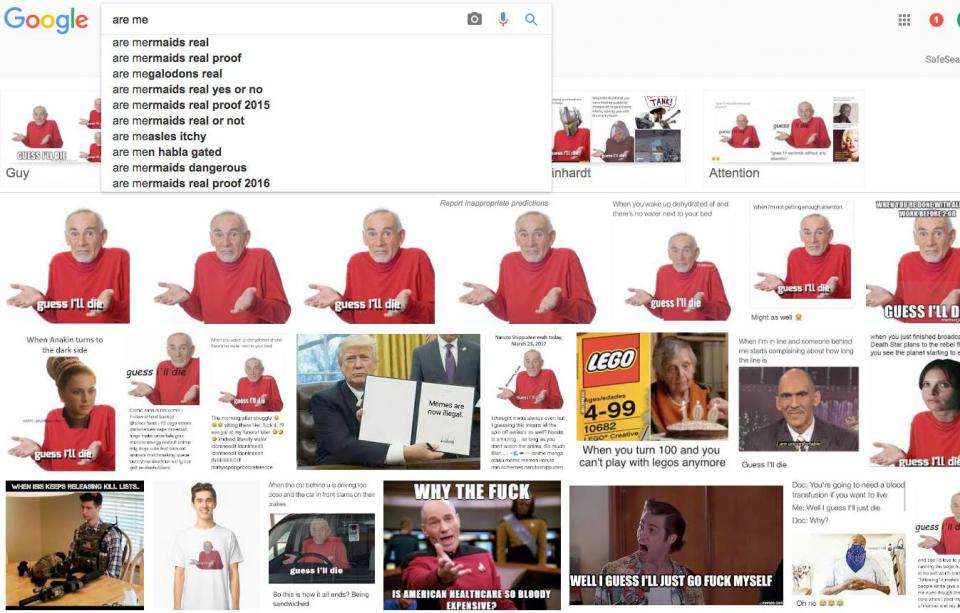Click the blue magnifier search button

531,20
